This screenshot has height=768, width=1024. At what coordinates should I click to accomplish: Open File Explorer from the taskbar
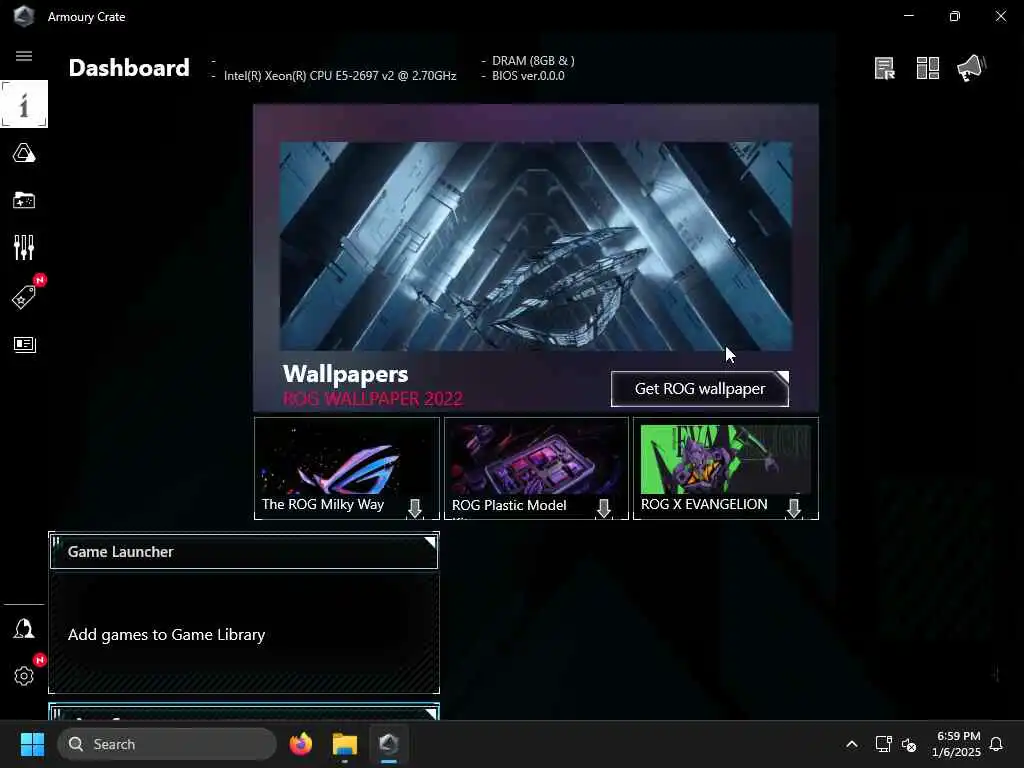tap(345, 744)
